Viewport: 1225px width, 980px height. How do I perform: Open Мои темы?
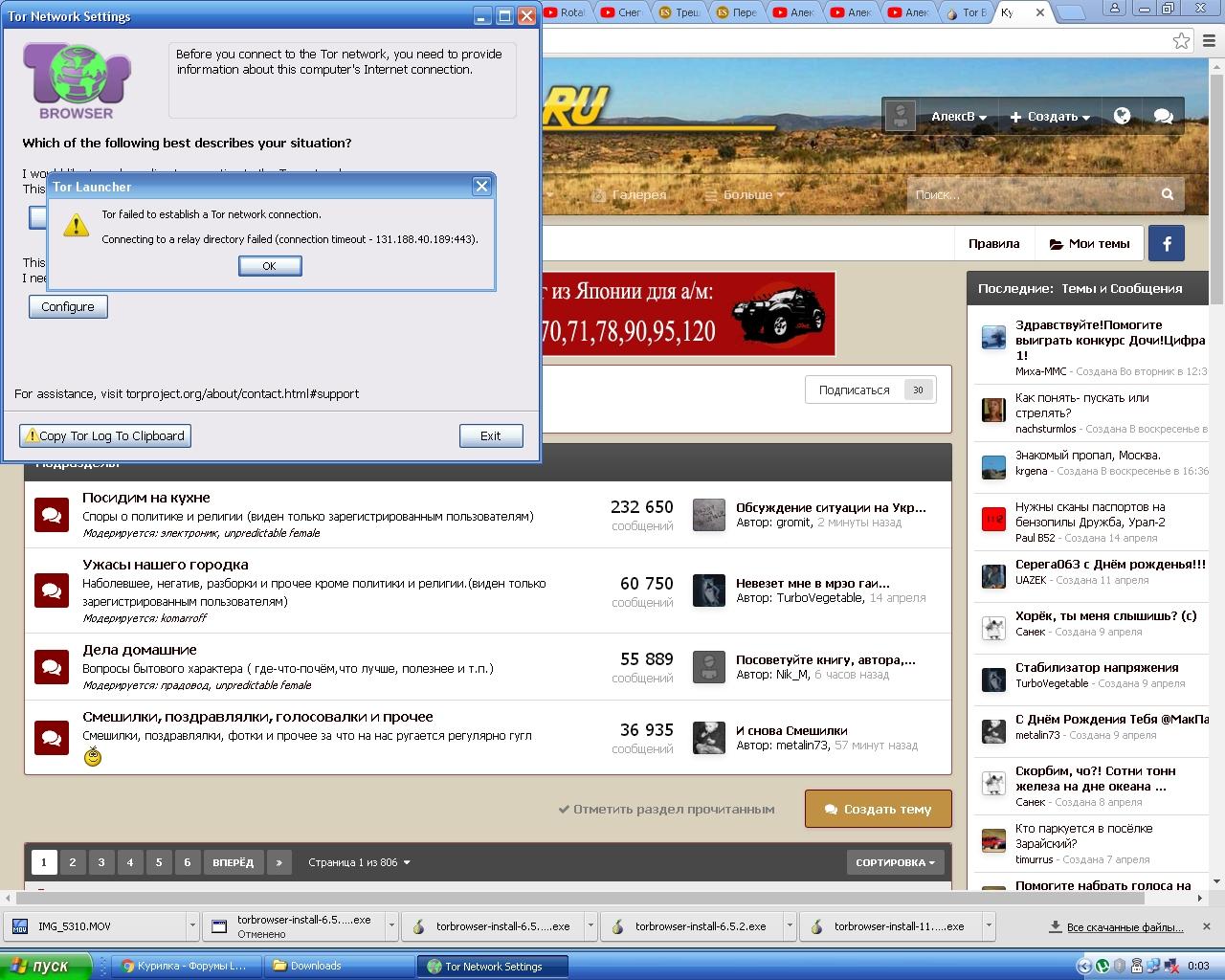[x=1089, y=244]
